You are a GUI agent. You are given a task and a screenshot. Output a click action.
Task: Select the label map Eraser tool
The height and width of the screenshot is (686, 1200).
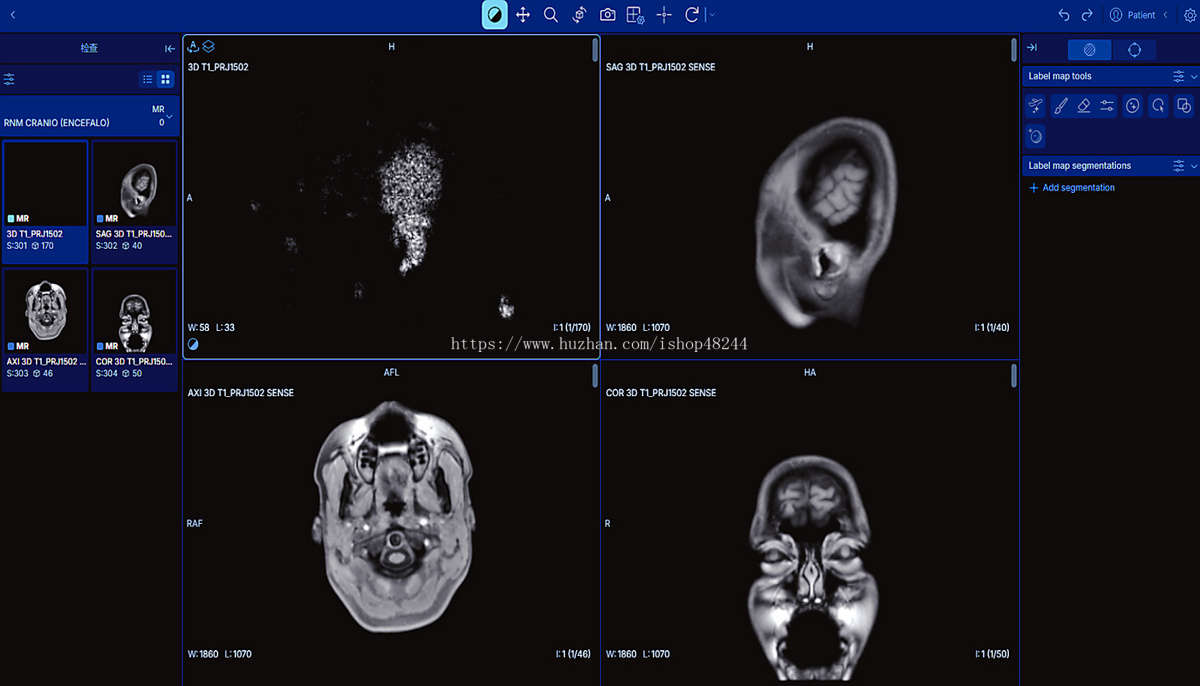1084,105
